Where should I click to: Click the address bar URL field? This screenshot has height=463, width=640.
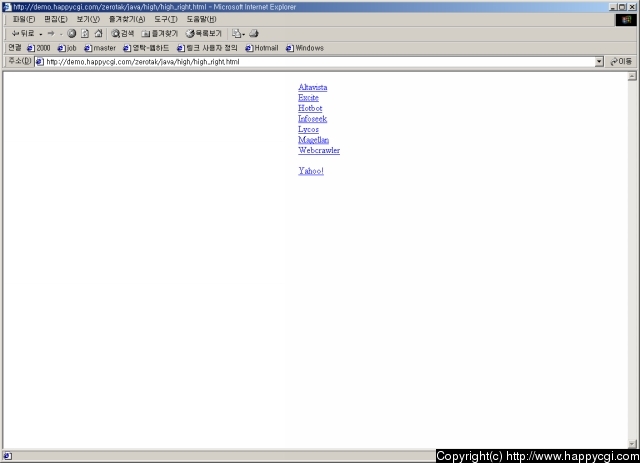coord(314,62)
